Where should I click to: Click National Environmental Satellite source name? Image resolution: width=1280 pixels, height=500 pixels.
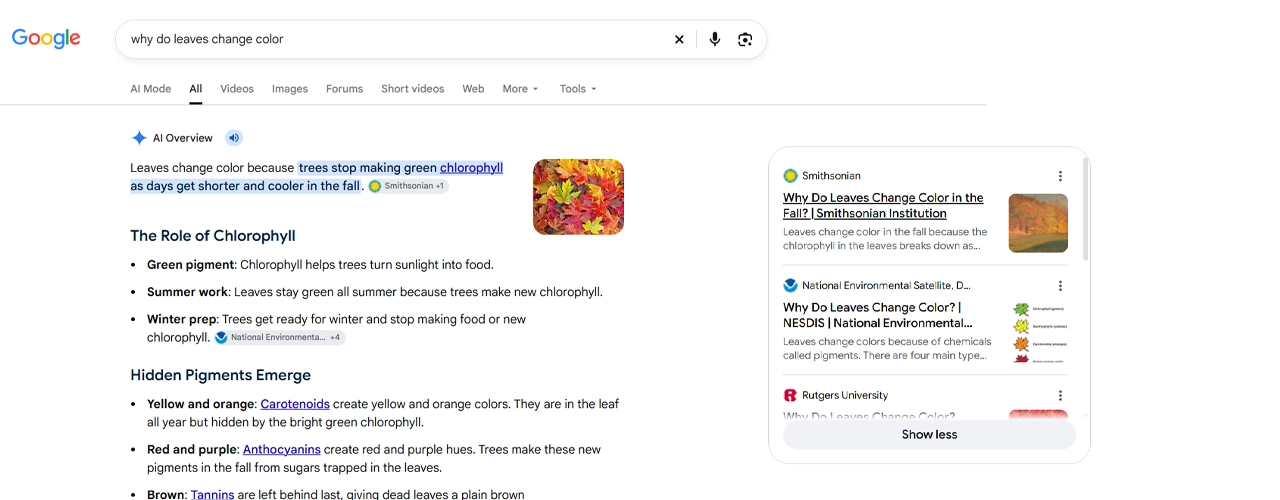pos(886,286)
